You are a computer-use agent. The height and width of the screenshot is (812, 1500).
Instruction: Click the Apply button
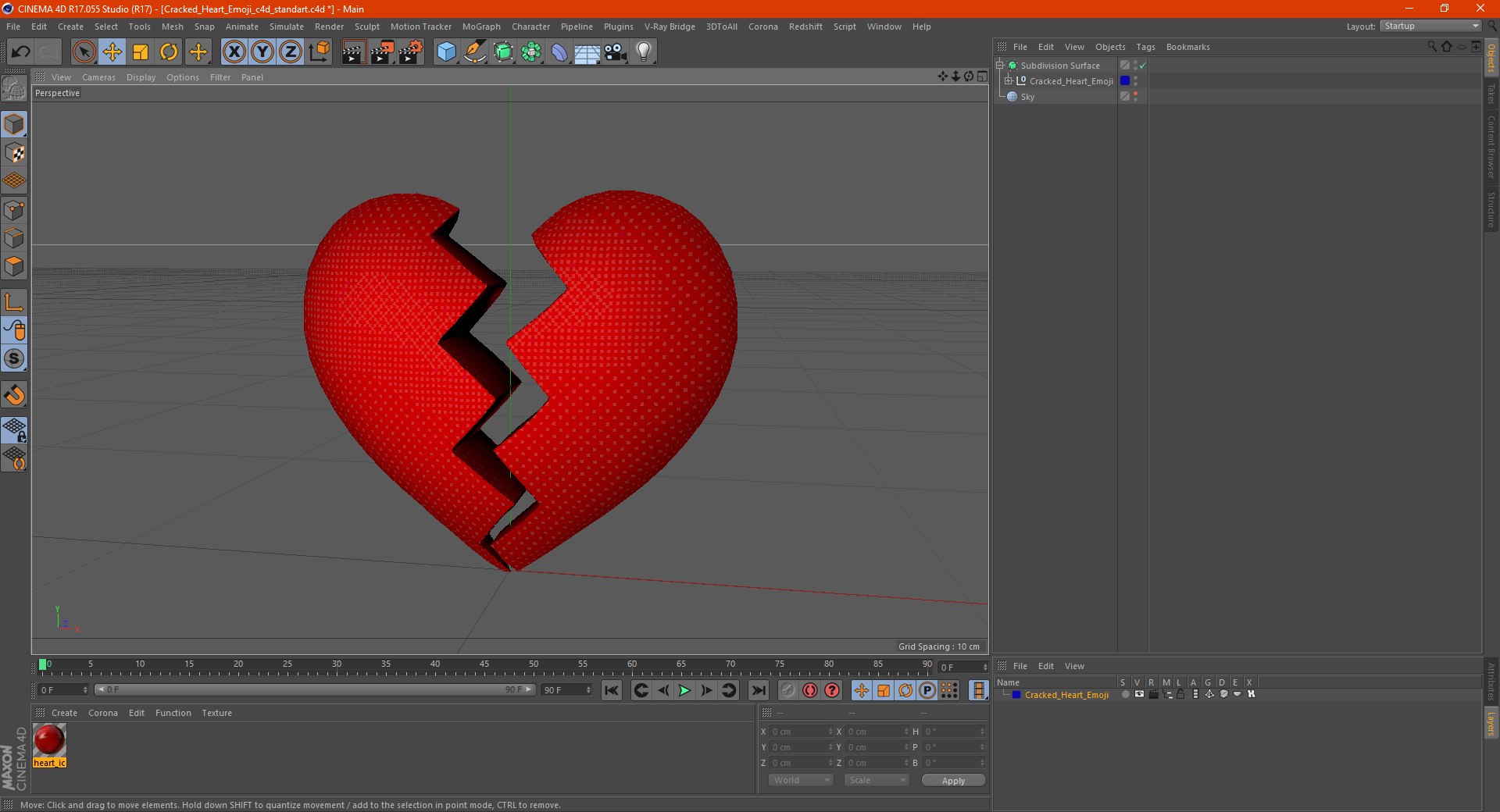point(953,780)
